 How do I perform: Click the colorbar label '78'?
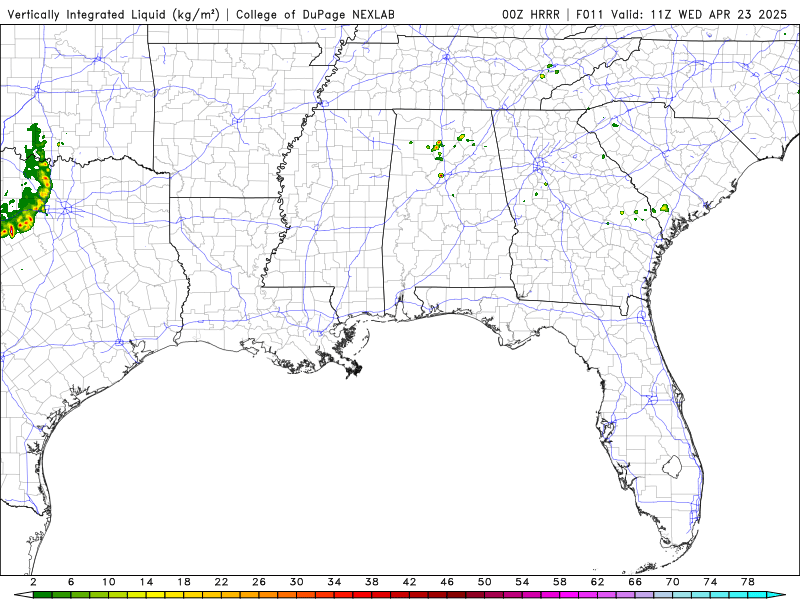(x=747, y=582)
